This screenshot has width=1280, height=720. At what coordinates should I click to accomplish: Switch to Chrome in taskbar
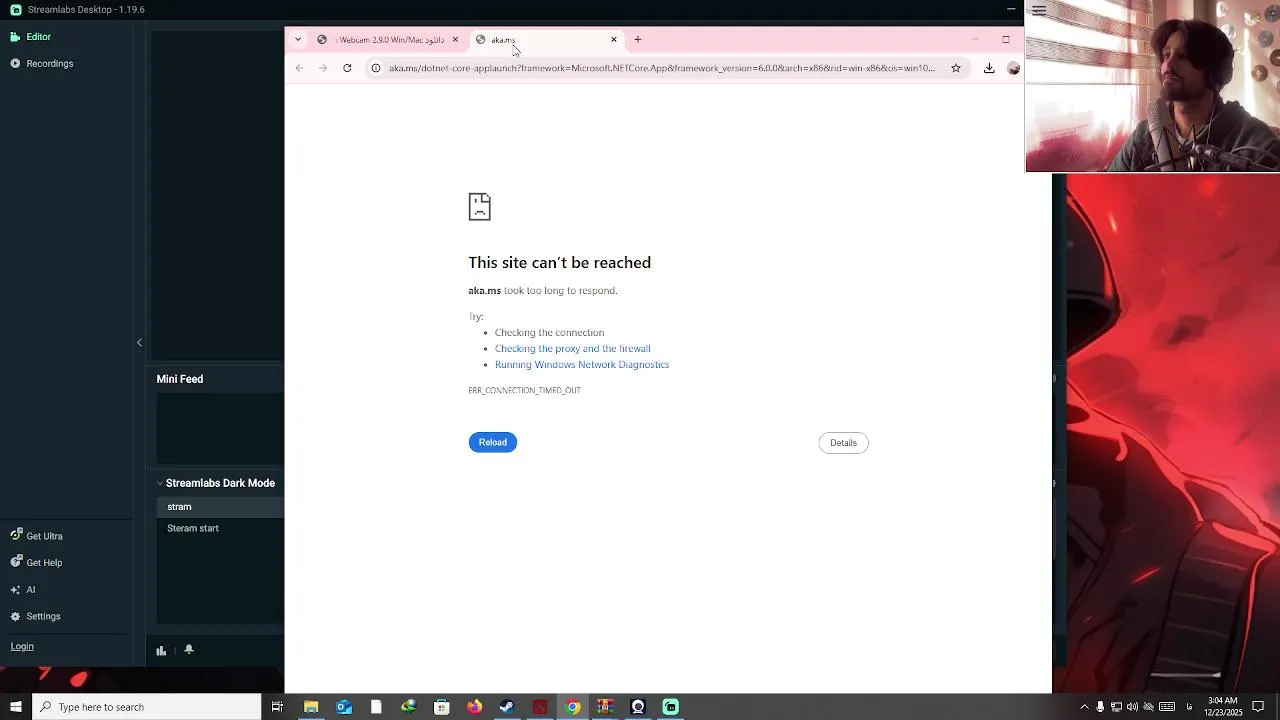(573, 707)
